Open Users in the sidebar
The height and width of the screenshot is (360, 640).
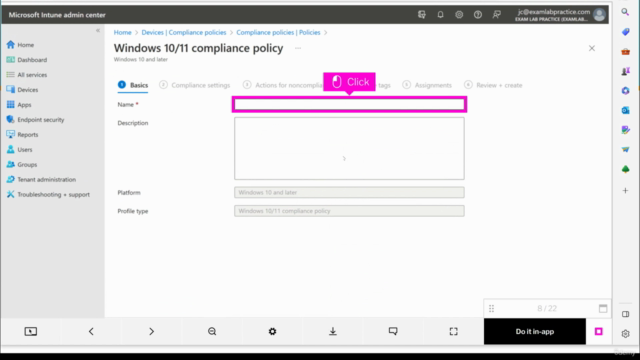point(20,150)
